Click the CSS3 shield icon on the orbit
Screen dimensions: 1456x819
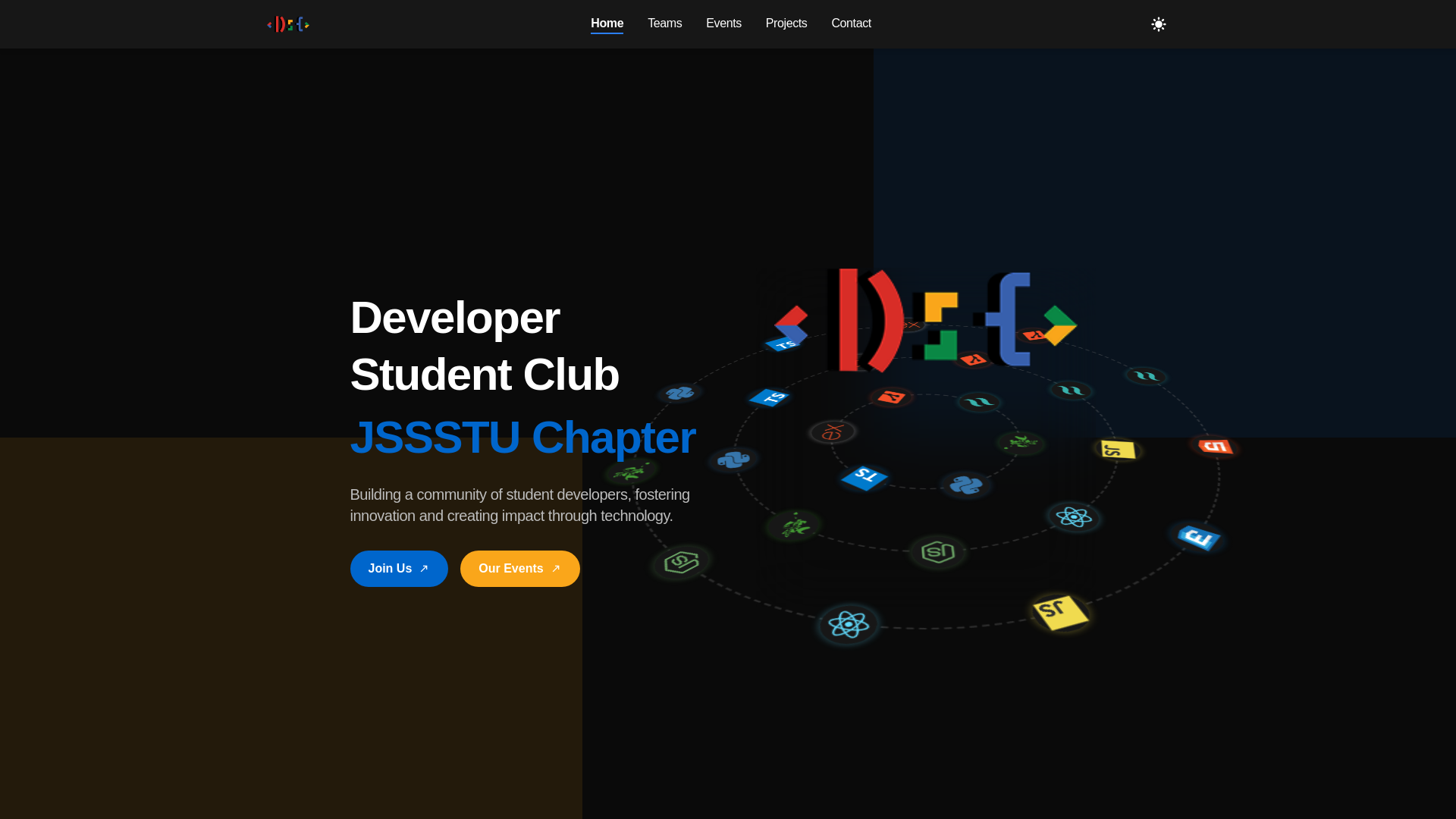click(1198, 538)
